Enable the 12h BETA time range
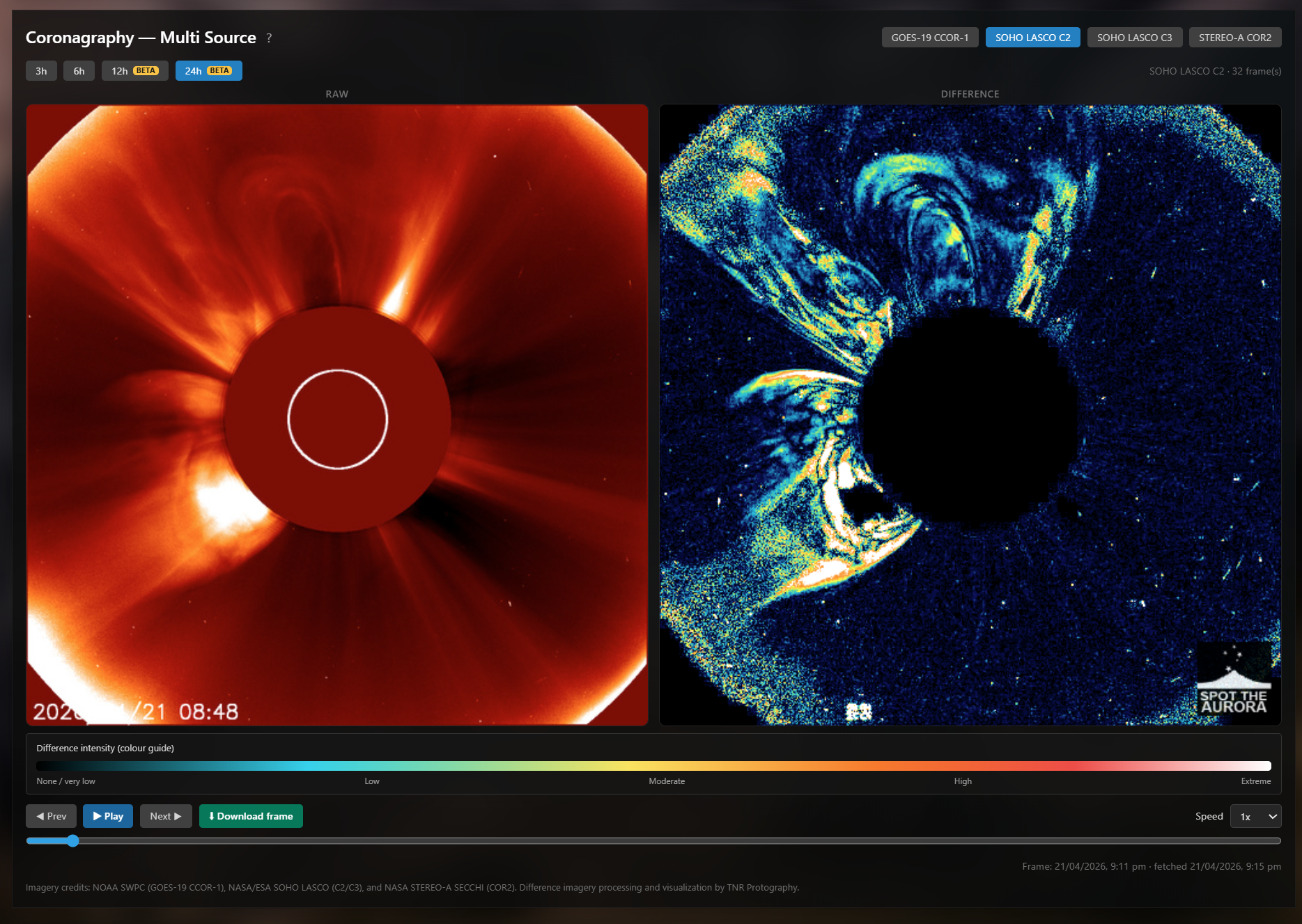Viewport: 1302px width, 924px height. coord(134,71)
